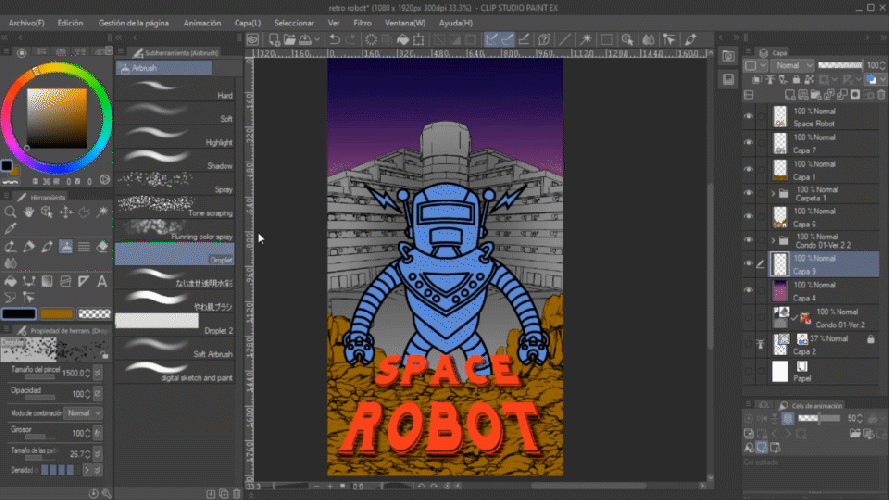The width and height of the screenshot is (889, 500).
Task: Toggle Lock layer in layer palette
Action: (x=797, y=79)
